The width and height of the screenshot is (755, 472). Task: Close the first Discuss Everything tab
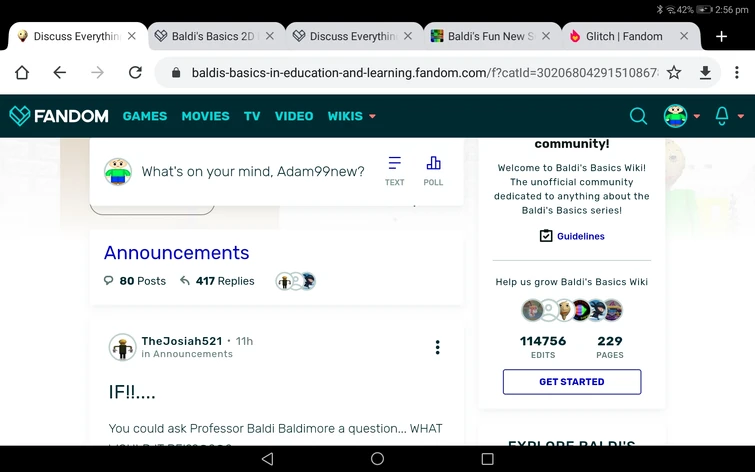tap(131, 36)
